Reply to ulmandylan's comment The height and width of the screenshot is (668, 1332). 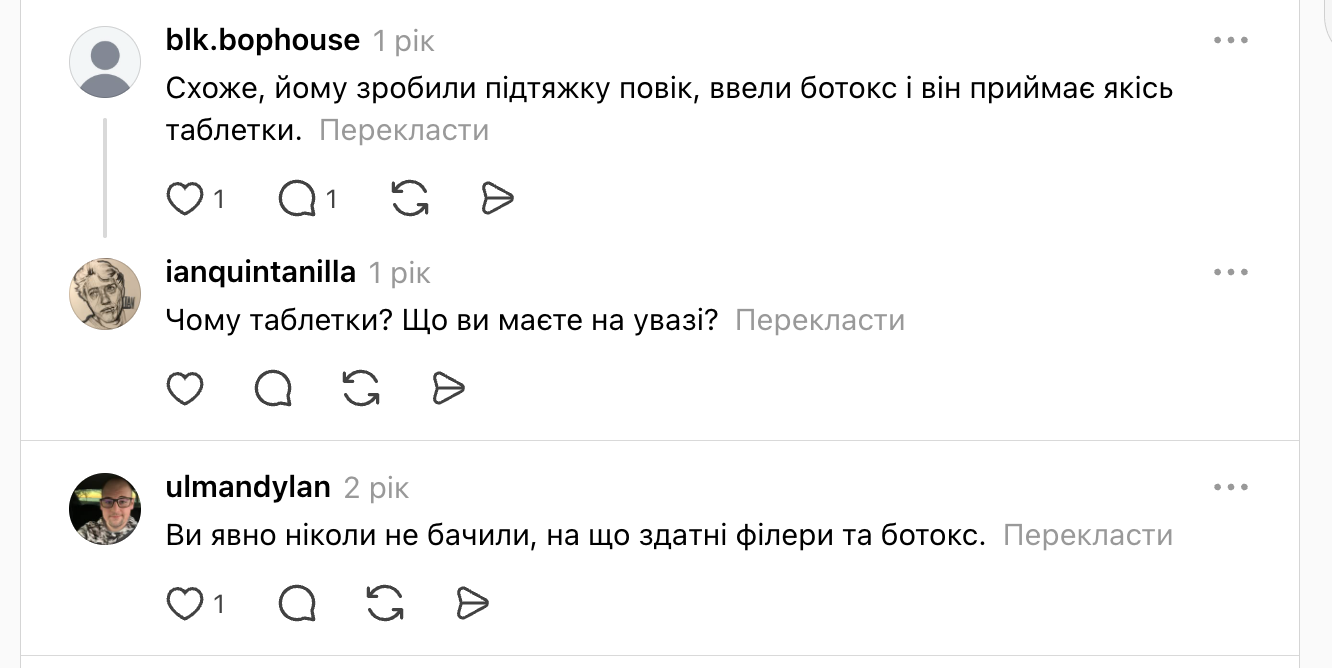click(298, 603)
